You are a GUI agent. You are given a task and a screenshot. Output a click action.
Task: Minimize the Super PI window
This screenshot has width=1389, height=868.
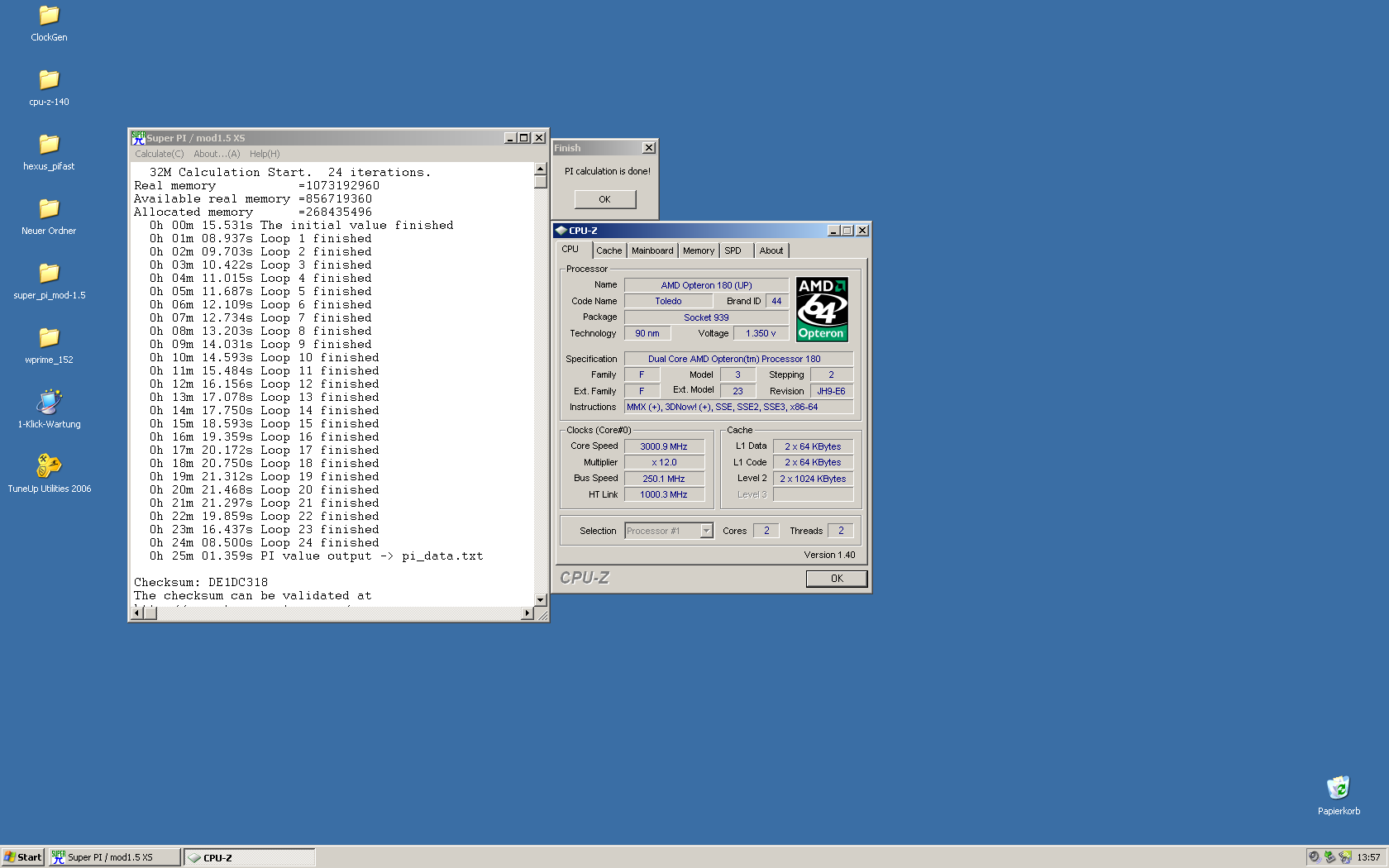[x=510, y=138]
